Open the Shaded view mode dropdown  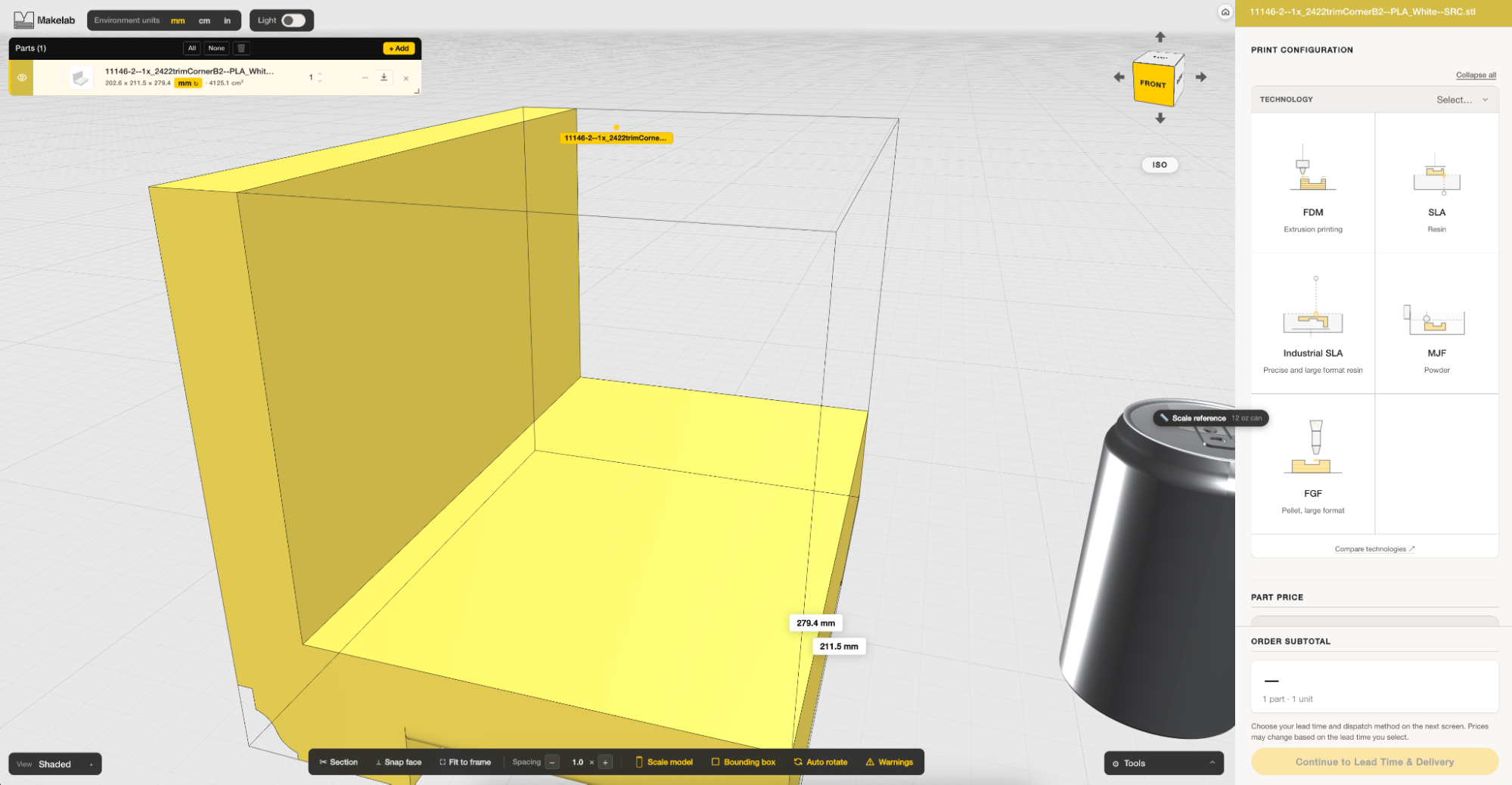[x=55, y=764]
